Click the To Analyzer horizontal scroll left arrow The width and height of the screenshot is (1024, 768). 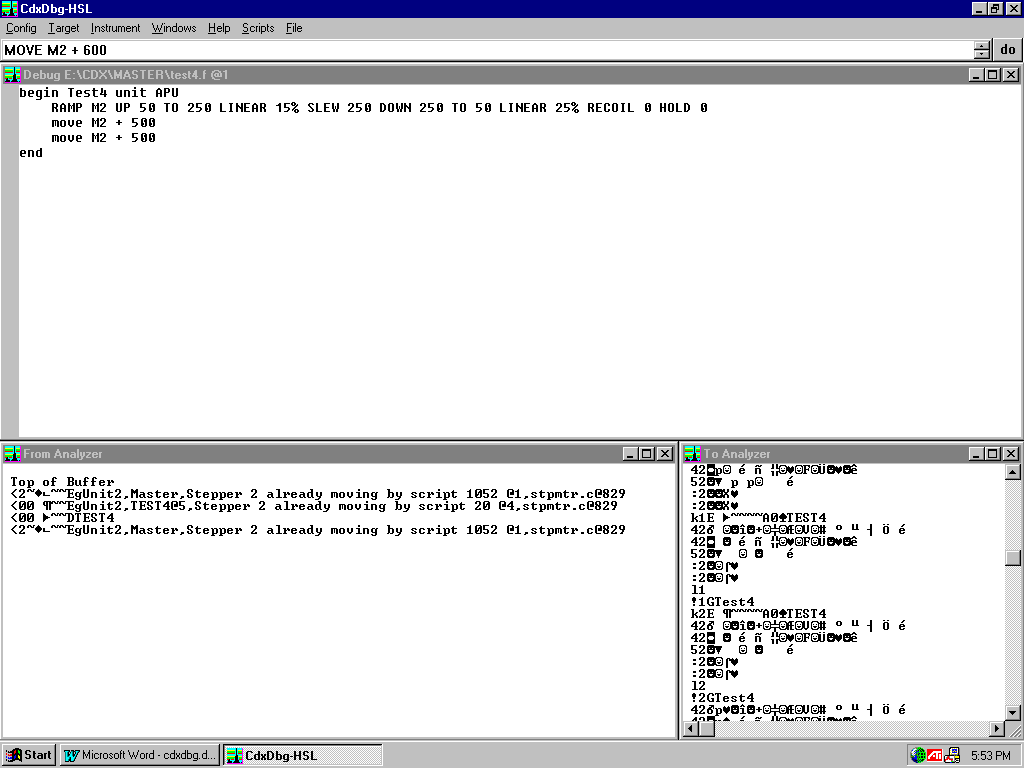click(x=691, y=728)
